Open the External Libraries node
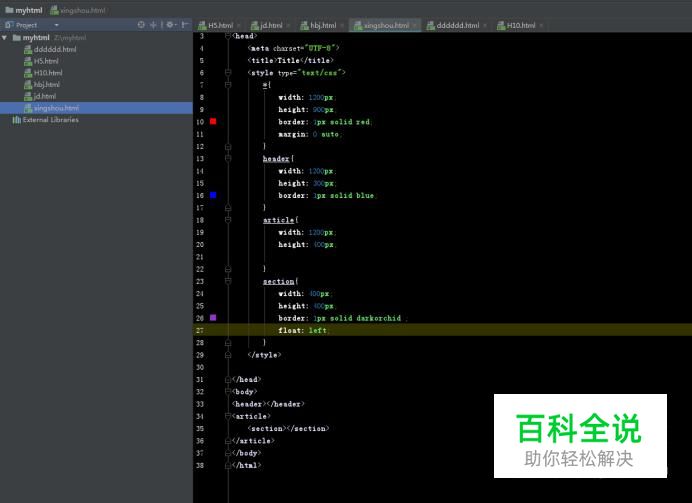This screenshot has width=692, height=503. (x=45, y=120)
